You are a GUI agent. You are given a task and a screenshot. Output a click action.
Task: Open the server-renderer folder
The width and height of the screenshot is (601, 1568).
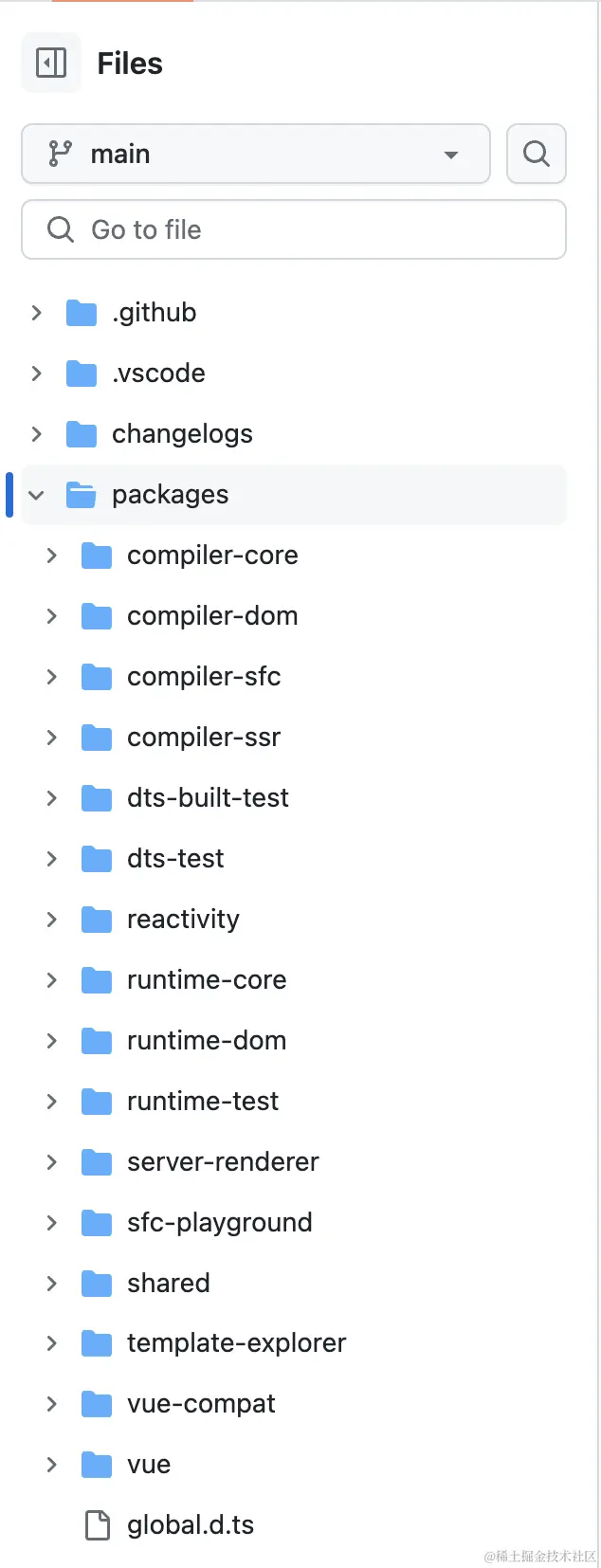click(223, 1162)
